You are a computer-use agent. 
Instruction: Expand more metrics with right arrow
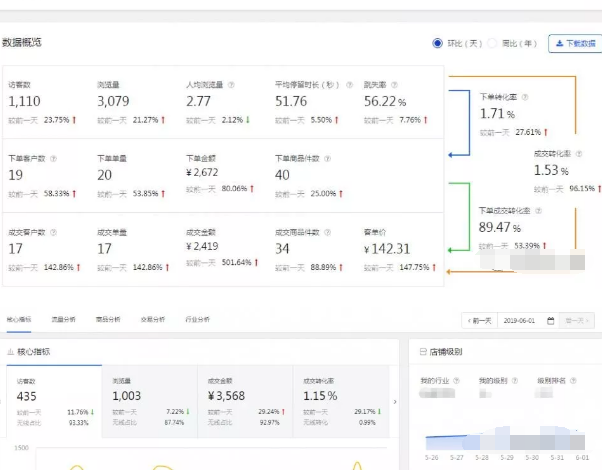394,401
